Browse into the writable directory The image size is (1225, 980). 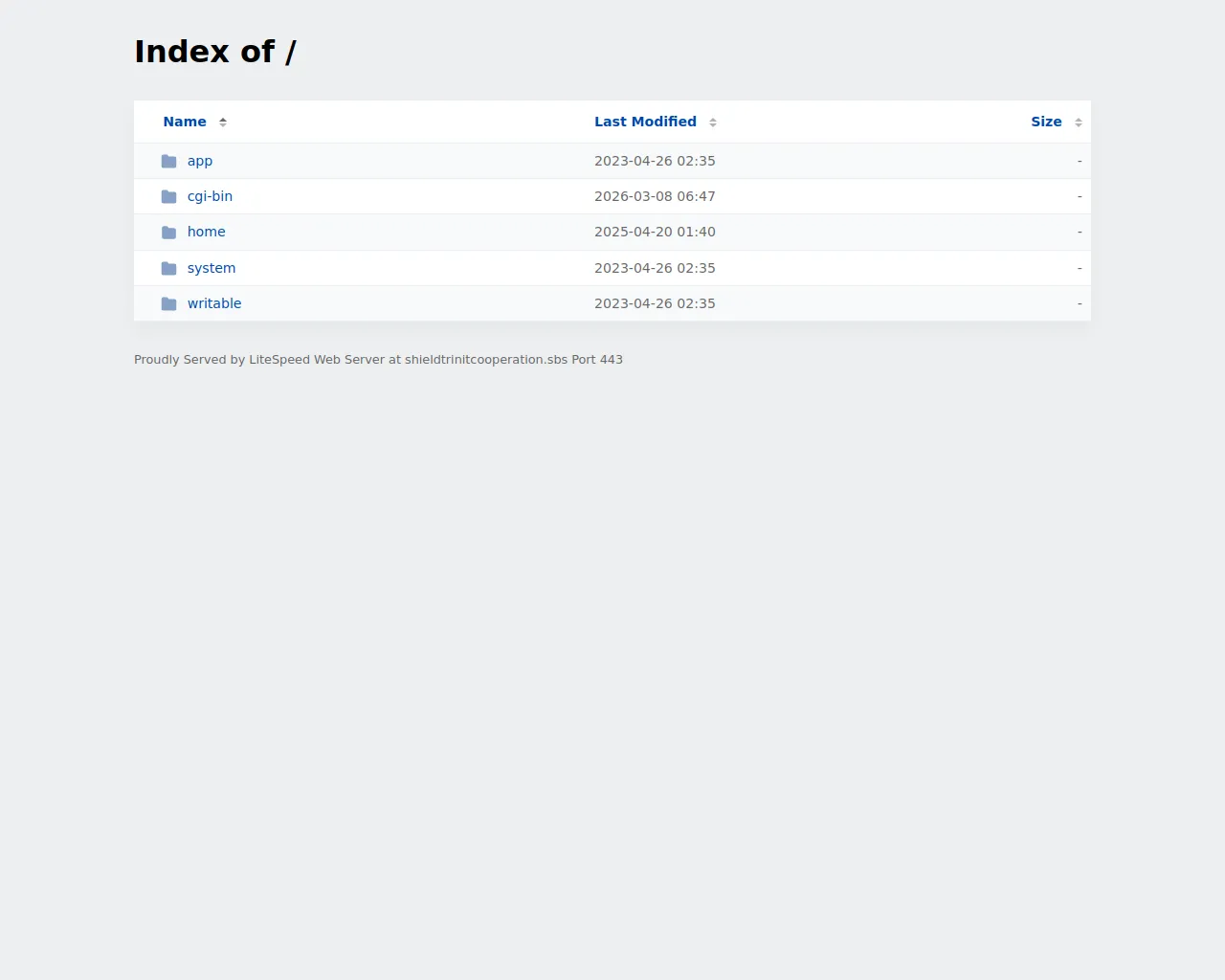tap(214, 303)
